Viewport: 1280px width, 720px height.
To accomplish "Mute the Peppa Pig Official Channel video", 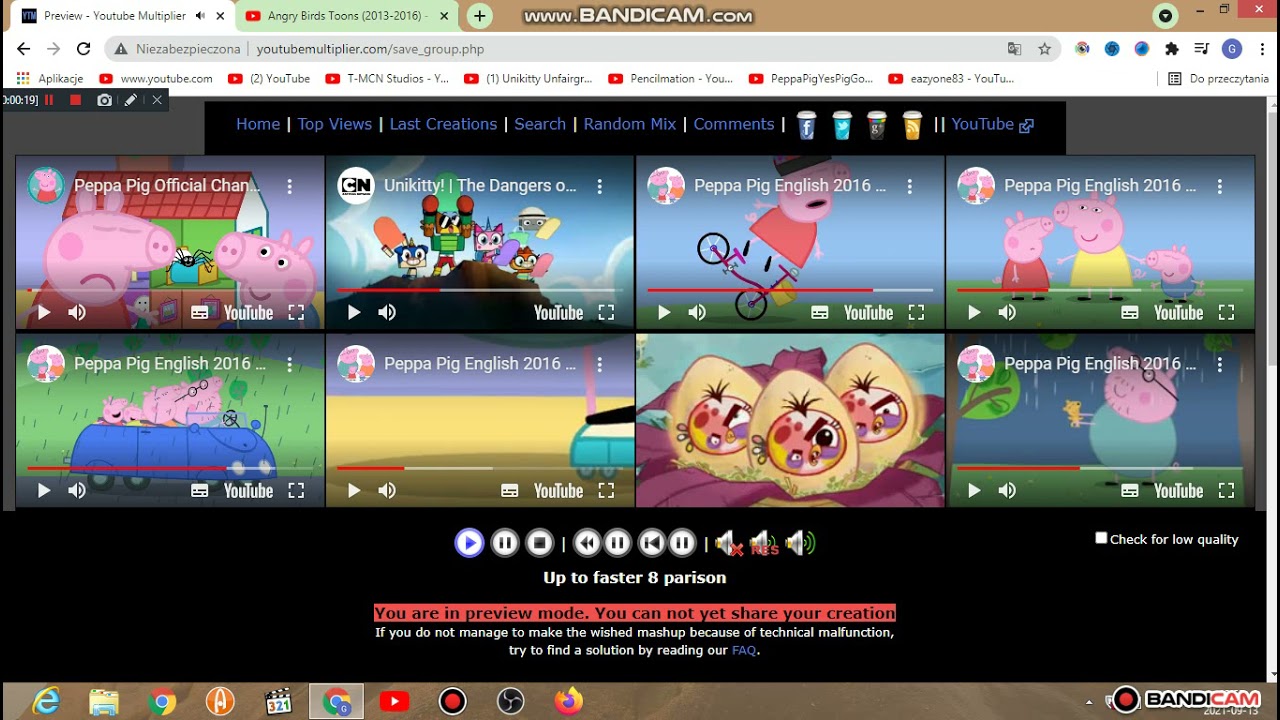I will (x=77, y=312).
